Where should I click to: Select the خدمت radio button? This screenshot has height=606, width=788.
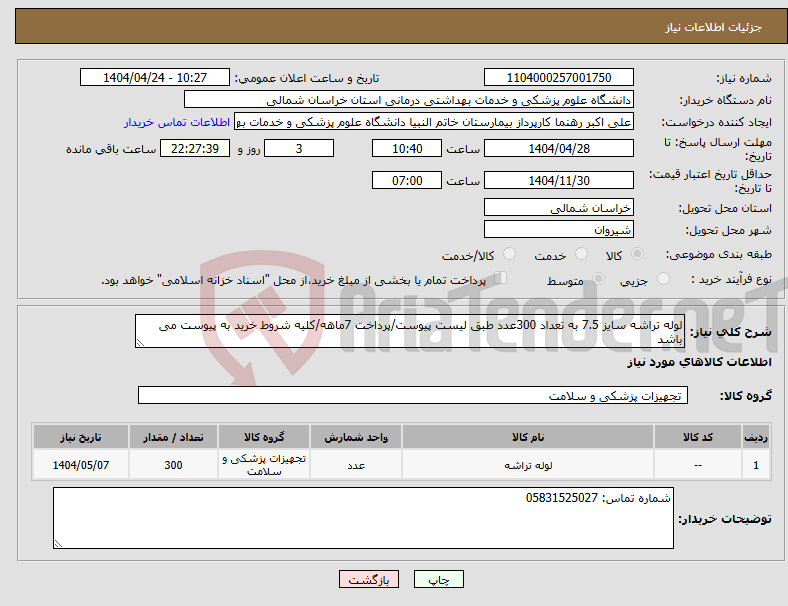tap(581, 254)
